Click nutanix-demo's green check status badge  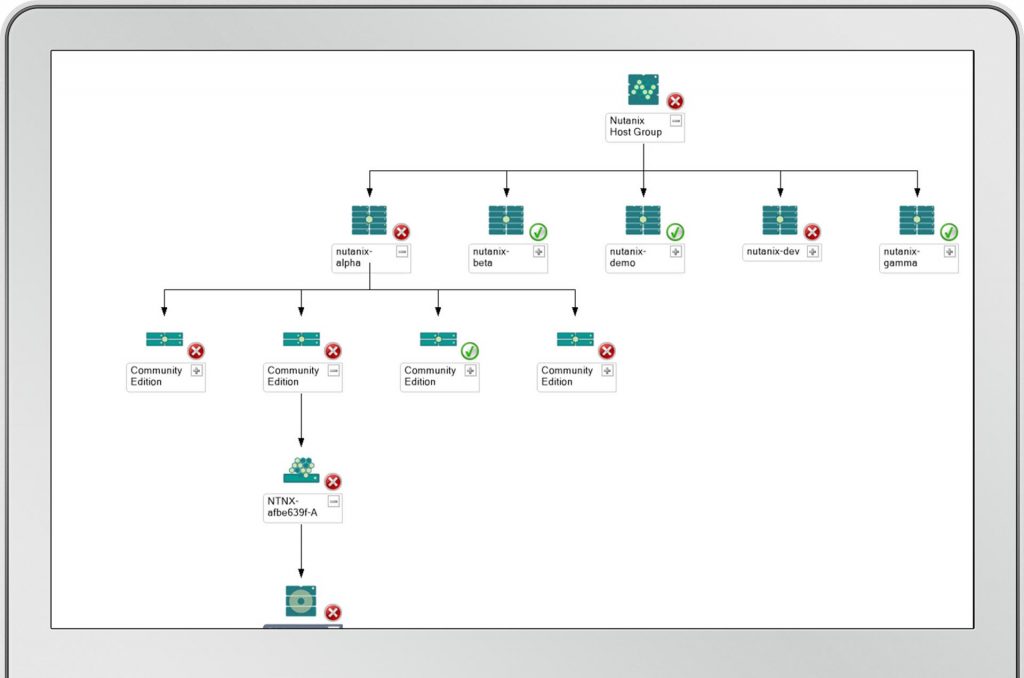(675, 232)
